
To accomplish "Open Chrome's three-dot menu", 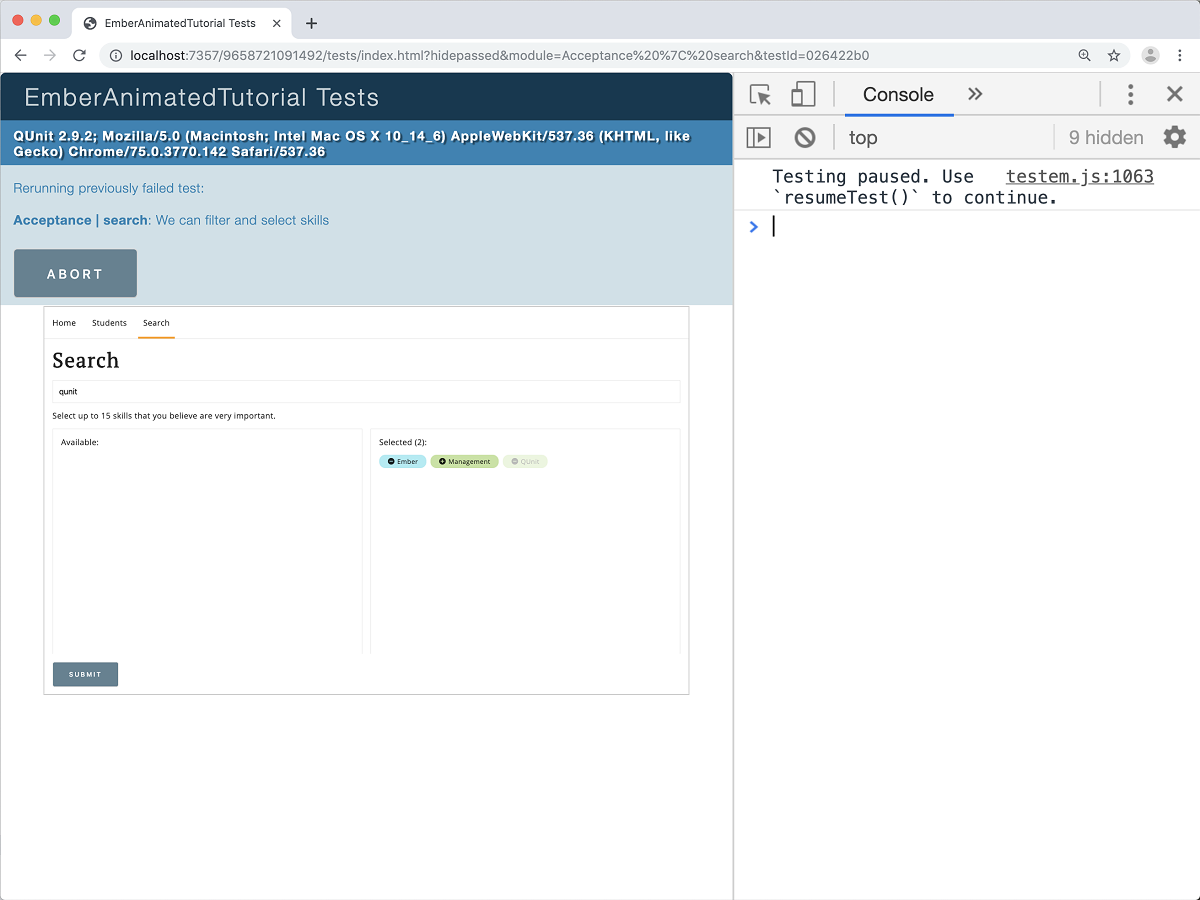I will tap(1181, 56).
